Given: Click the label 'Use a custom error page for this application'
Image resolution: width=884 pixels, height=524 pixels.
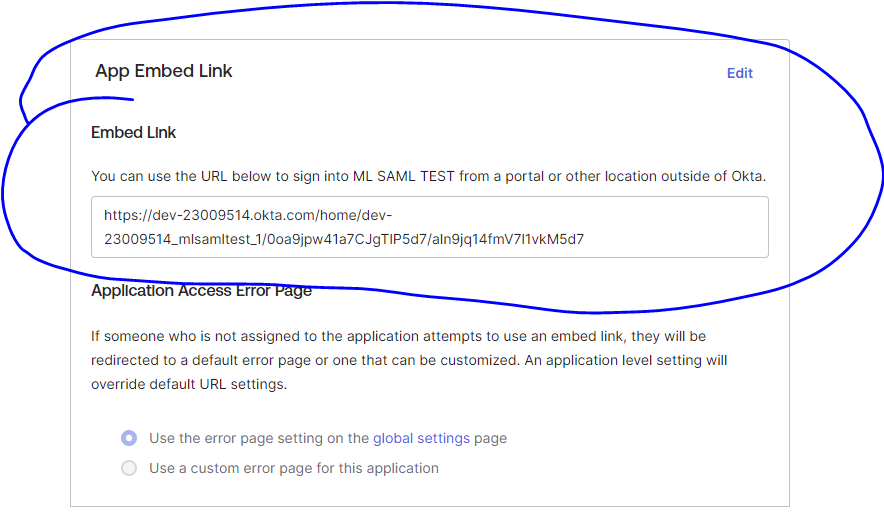Looking at the screenshot, I should pyautogui.click(x=294, y=468).
